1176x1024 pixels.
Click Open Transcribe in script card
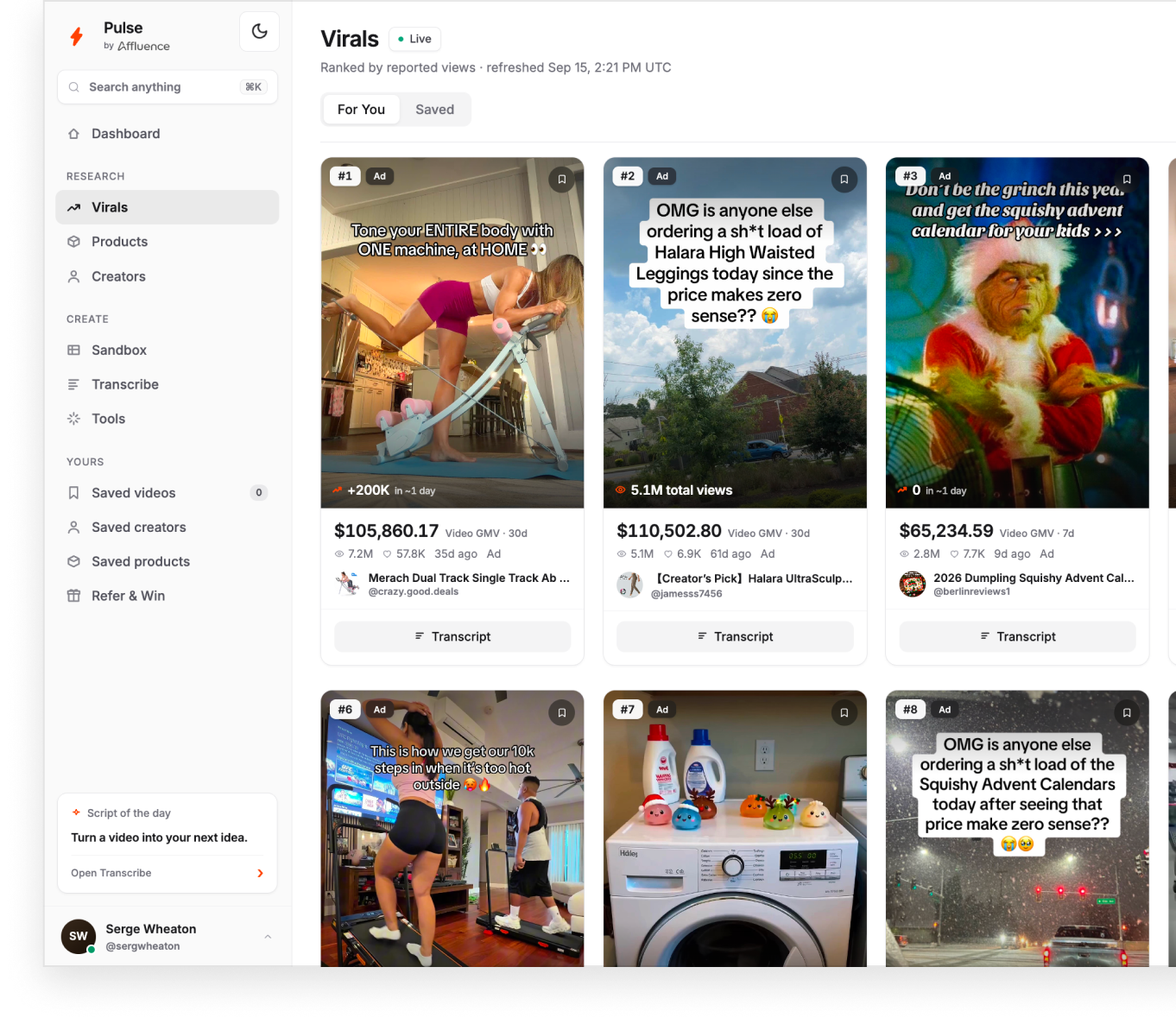111,873
